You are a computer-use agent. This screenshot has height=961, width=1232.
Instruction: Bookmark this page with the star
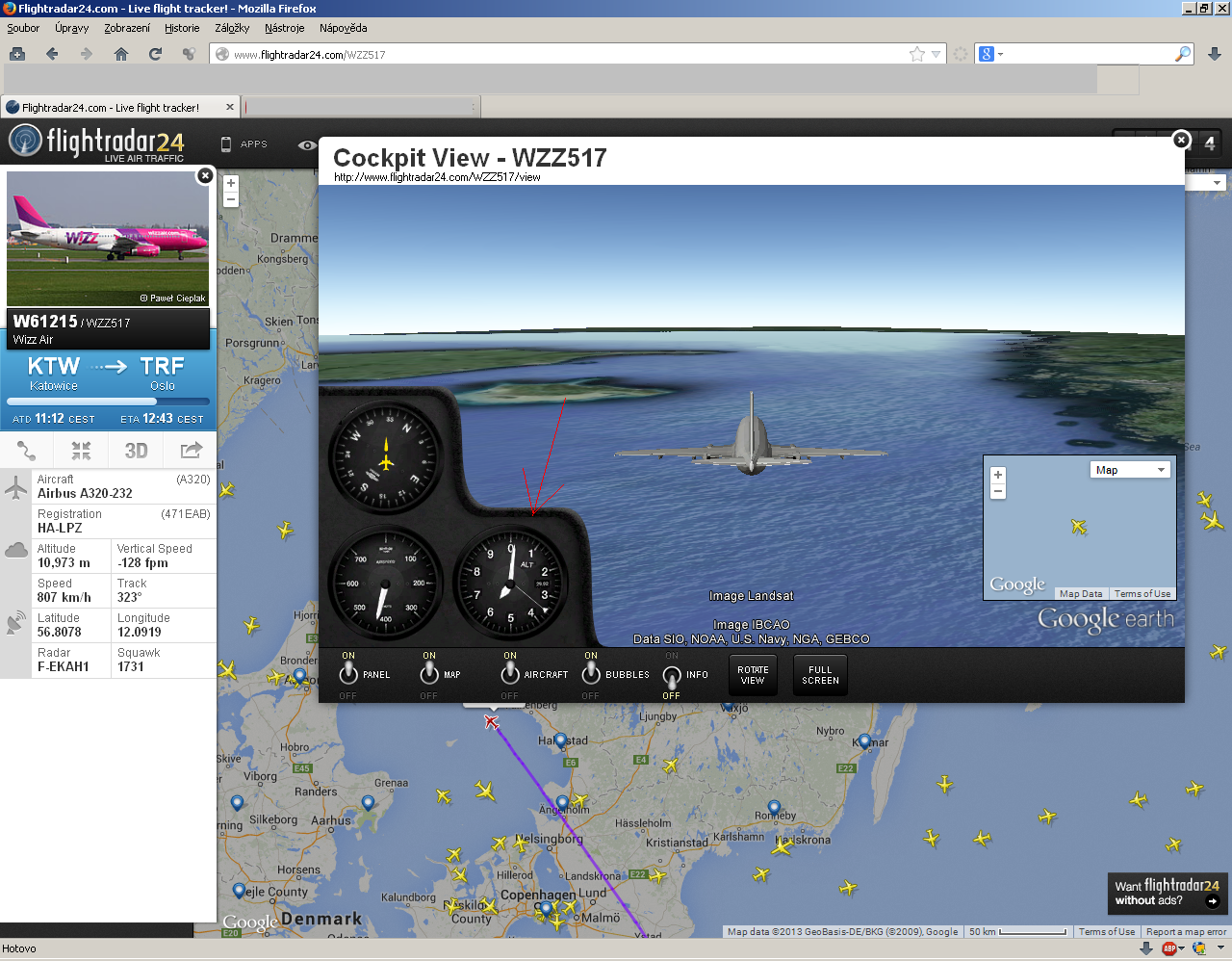click(x=917, y=54)
